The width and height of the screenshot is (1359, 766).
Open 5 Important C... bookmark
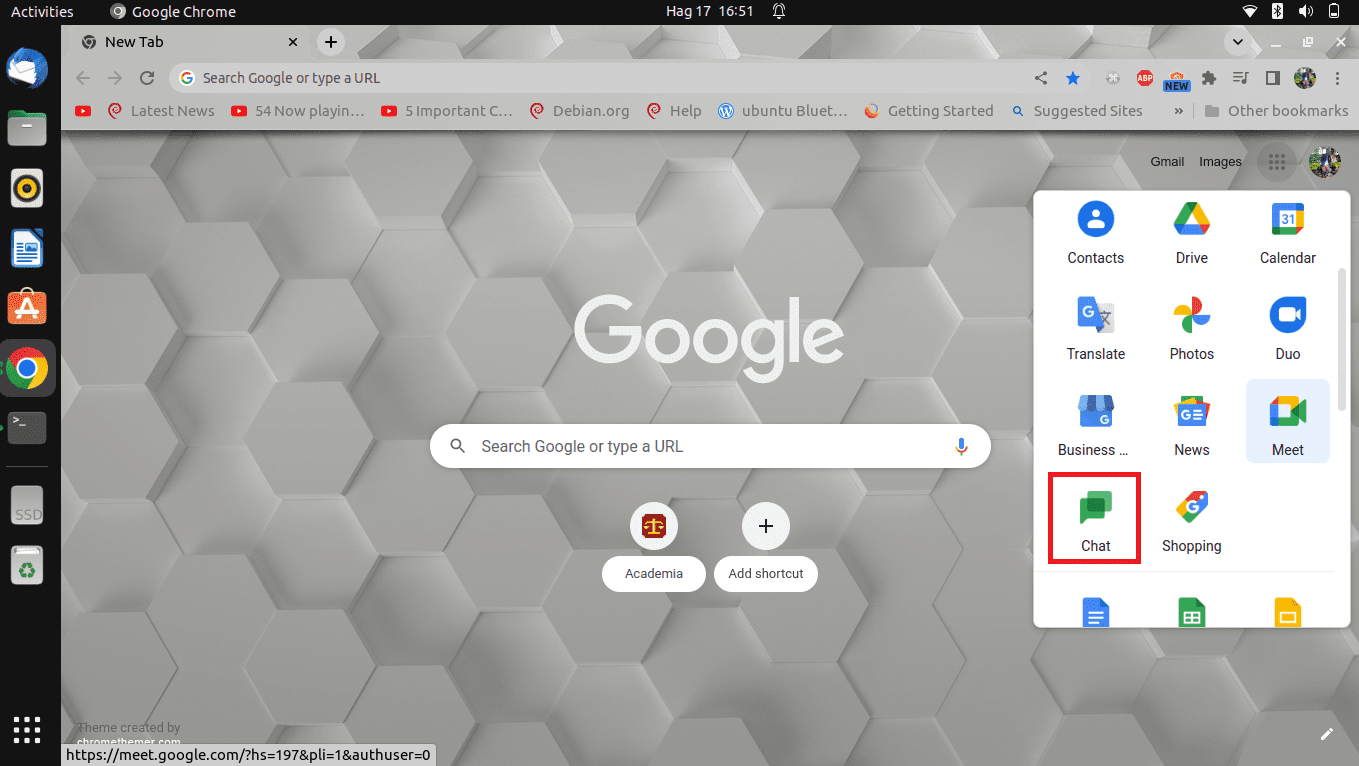tap(447, 111)
